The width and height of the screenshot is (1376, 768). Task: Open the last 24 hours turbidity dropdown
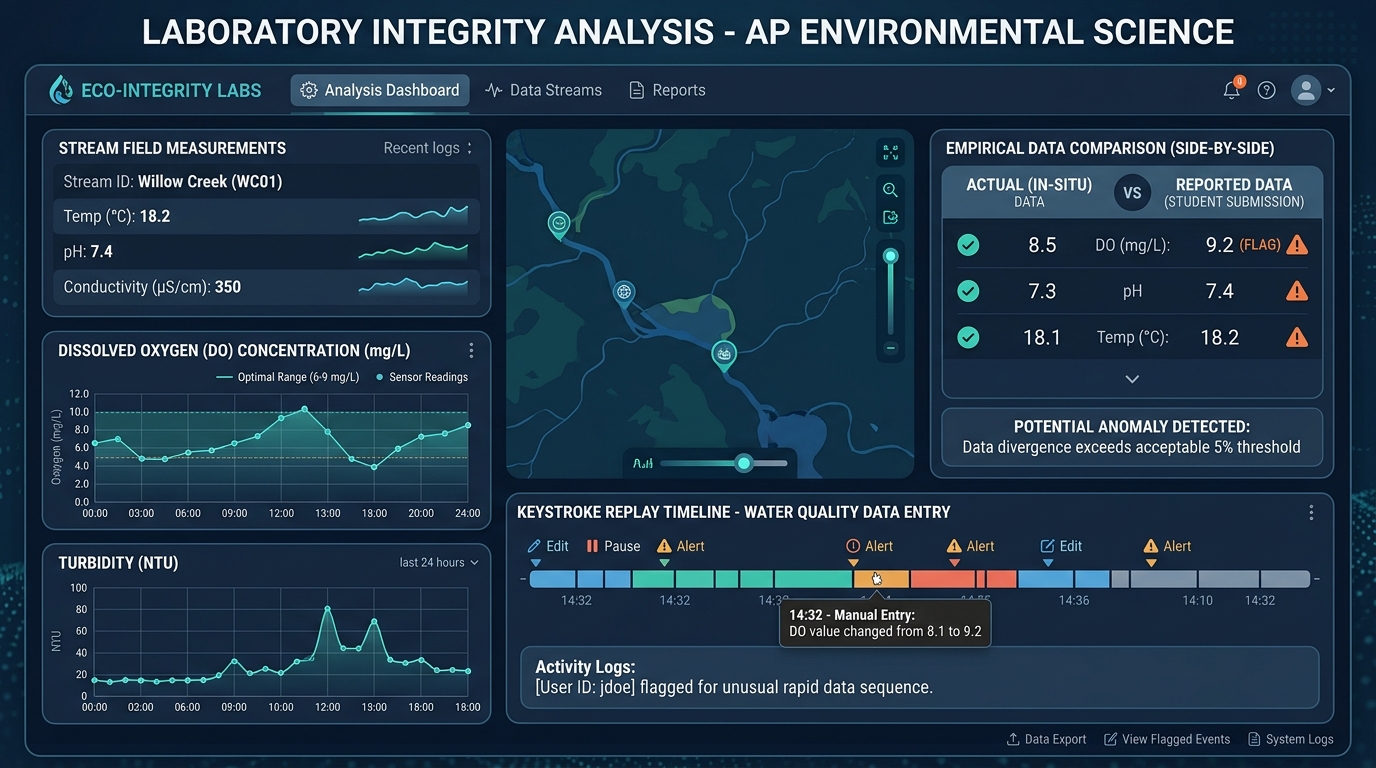coord(439,563)
